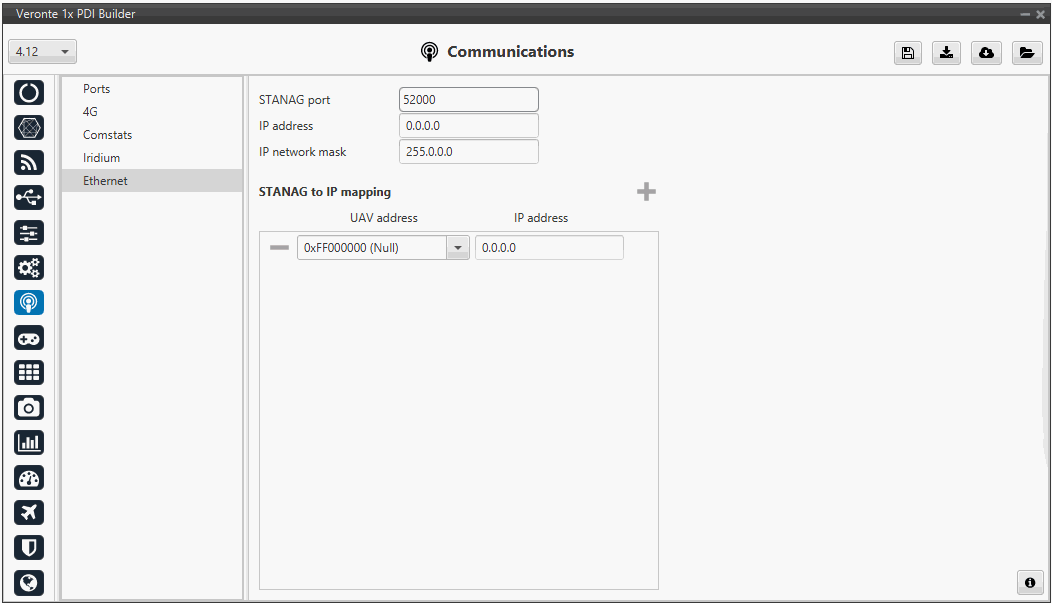
Task: Open the Iridium menu item
Action: [x=101, y=158]
